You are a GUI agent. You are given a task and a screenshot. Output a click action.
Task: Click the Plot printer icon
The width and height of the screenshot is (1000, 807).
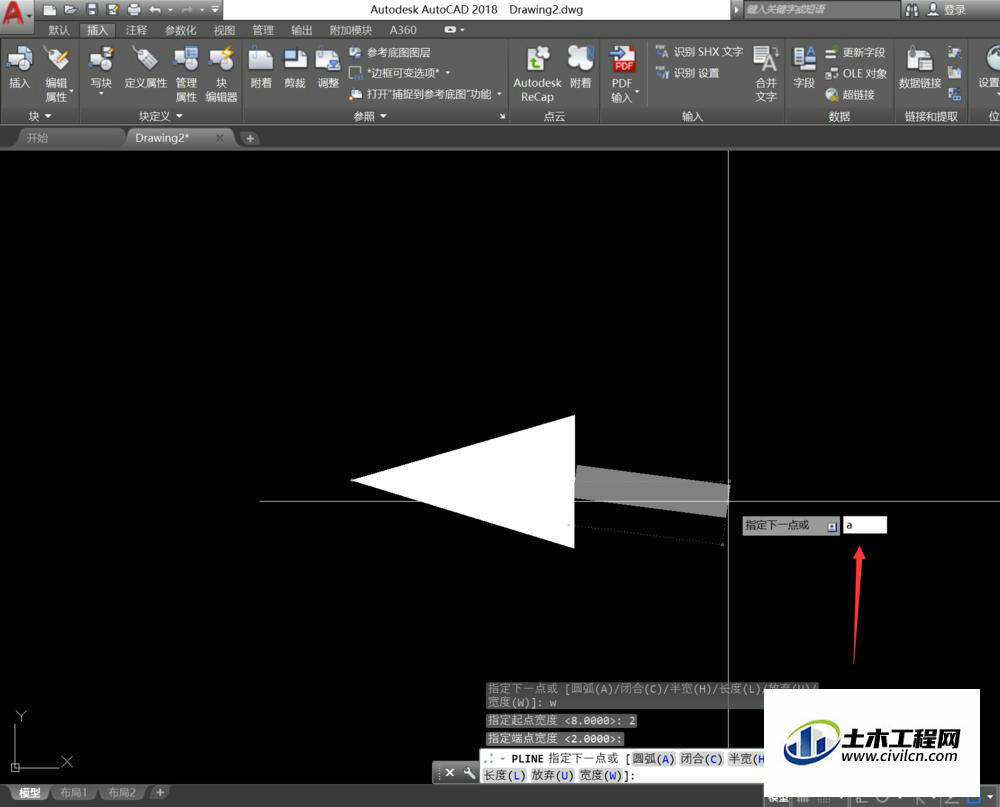coord(134,10)
